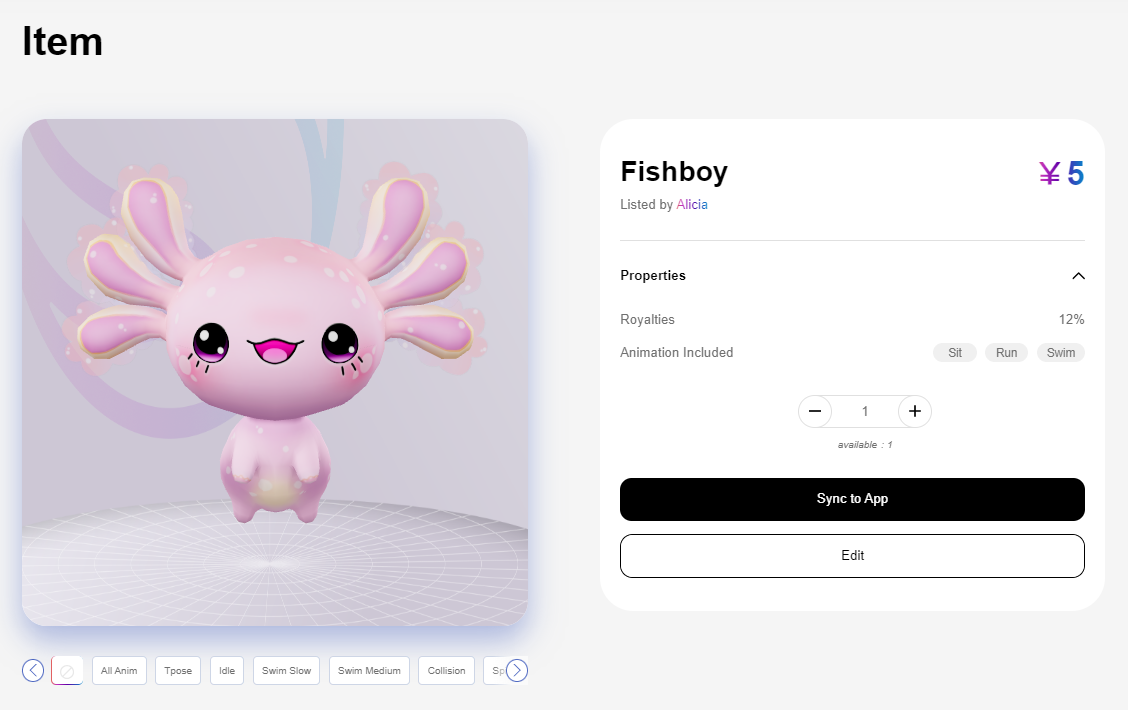
Task: Play the Idle animation
Action: point(227,670)
